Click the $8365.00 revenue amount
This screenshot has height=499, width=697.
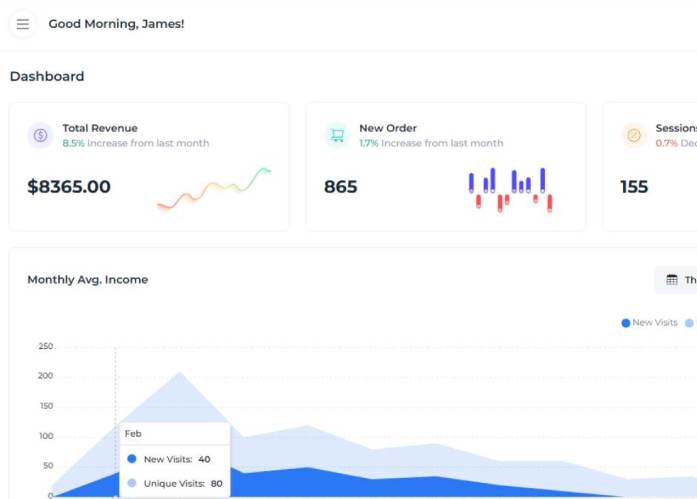(69, 187)
